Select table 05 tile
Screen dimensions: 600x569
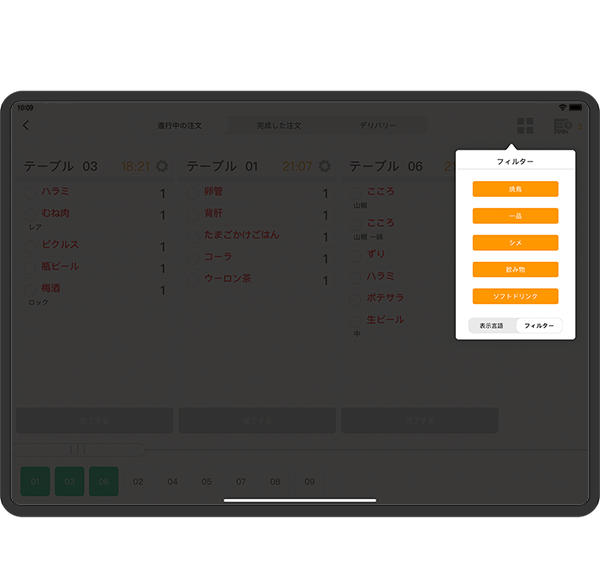click(x=207, y=481)
